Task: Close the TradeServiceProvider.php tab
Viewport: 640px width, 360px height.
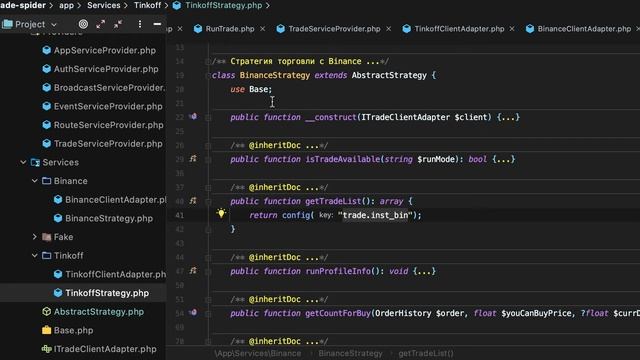Action: coord(389,29)
